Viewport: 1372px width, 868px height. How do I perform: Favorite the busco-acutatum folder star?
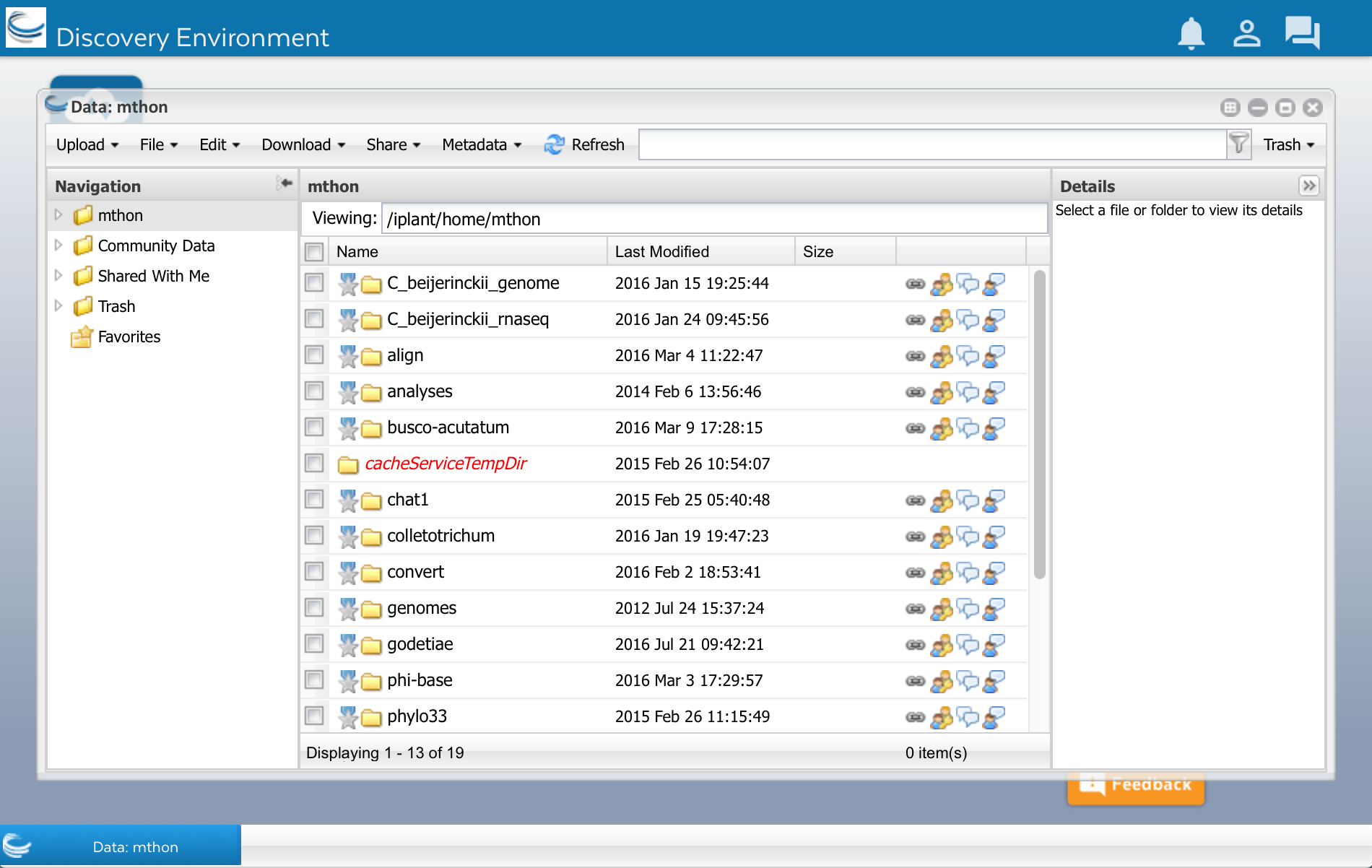click(348, 428)
